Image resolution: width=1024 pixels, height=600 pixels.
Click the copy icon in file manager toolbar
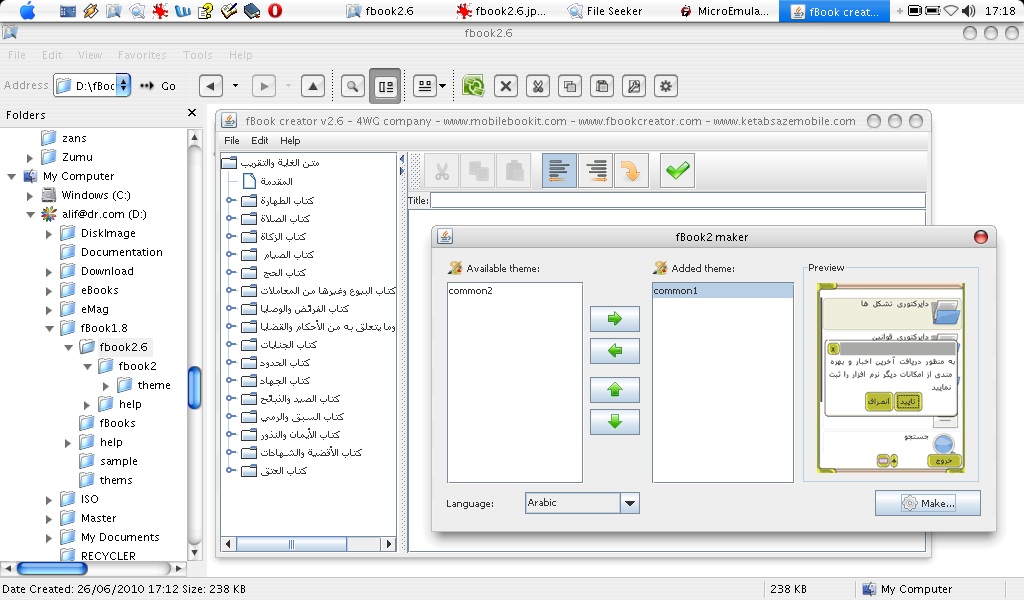pos(569,86)
